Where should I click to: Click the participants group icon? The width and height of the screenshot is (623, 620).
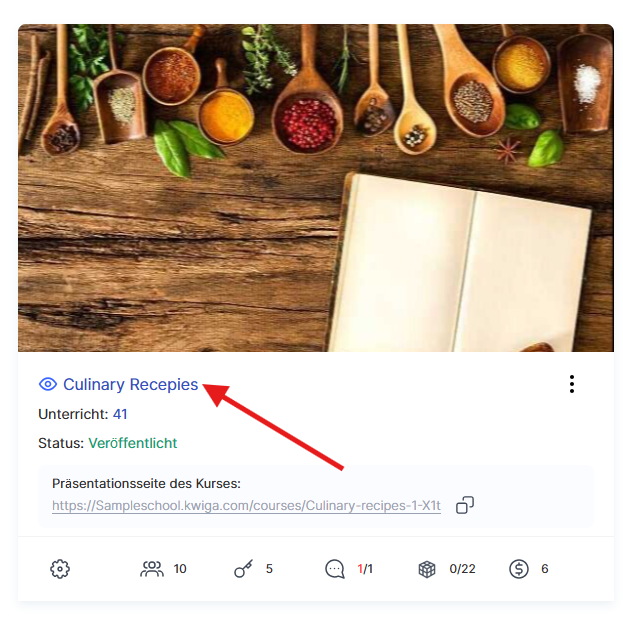tap(152, 569)
